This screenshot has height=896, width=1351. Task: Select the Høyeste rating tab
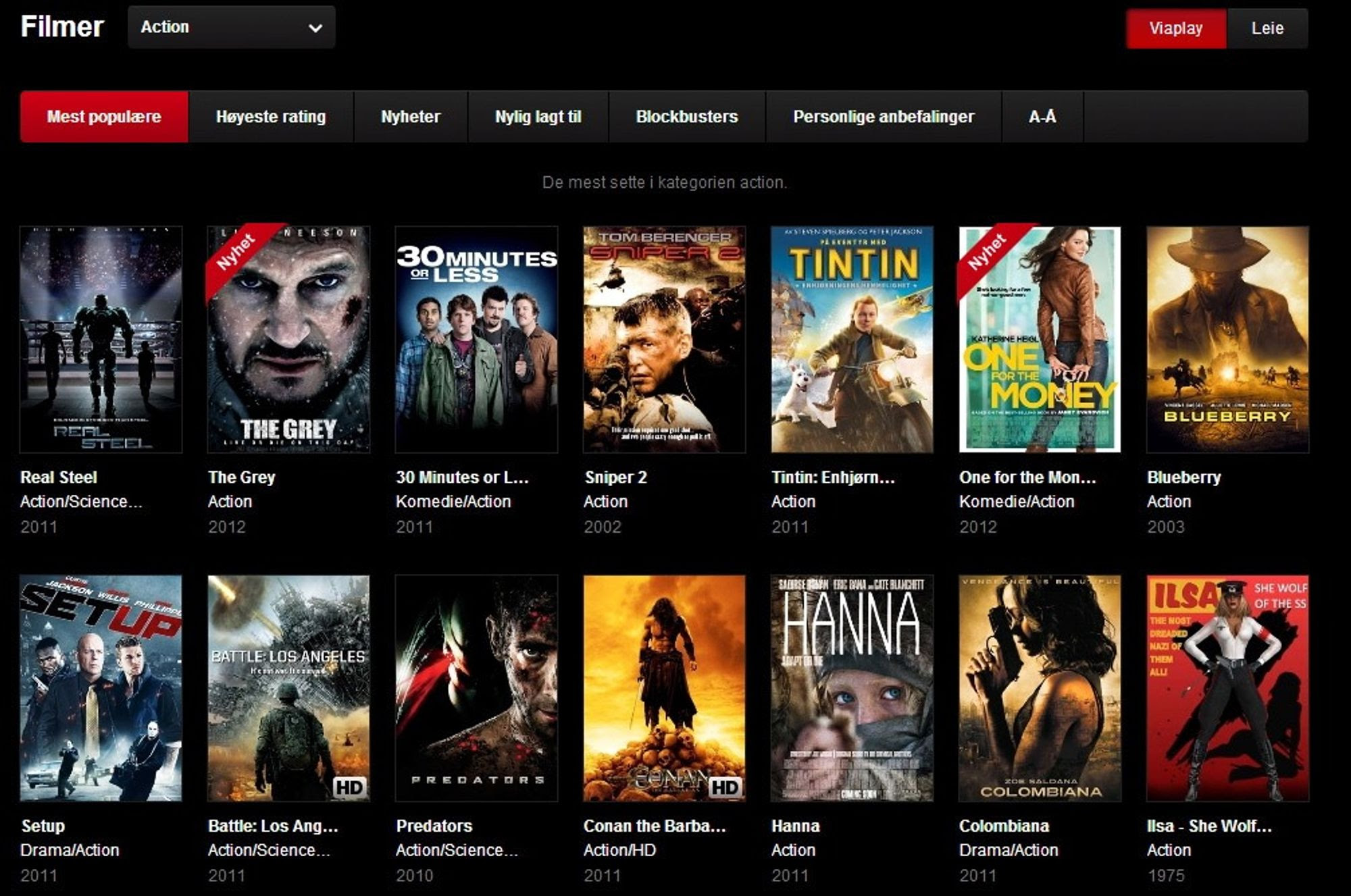(271, 117)
